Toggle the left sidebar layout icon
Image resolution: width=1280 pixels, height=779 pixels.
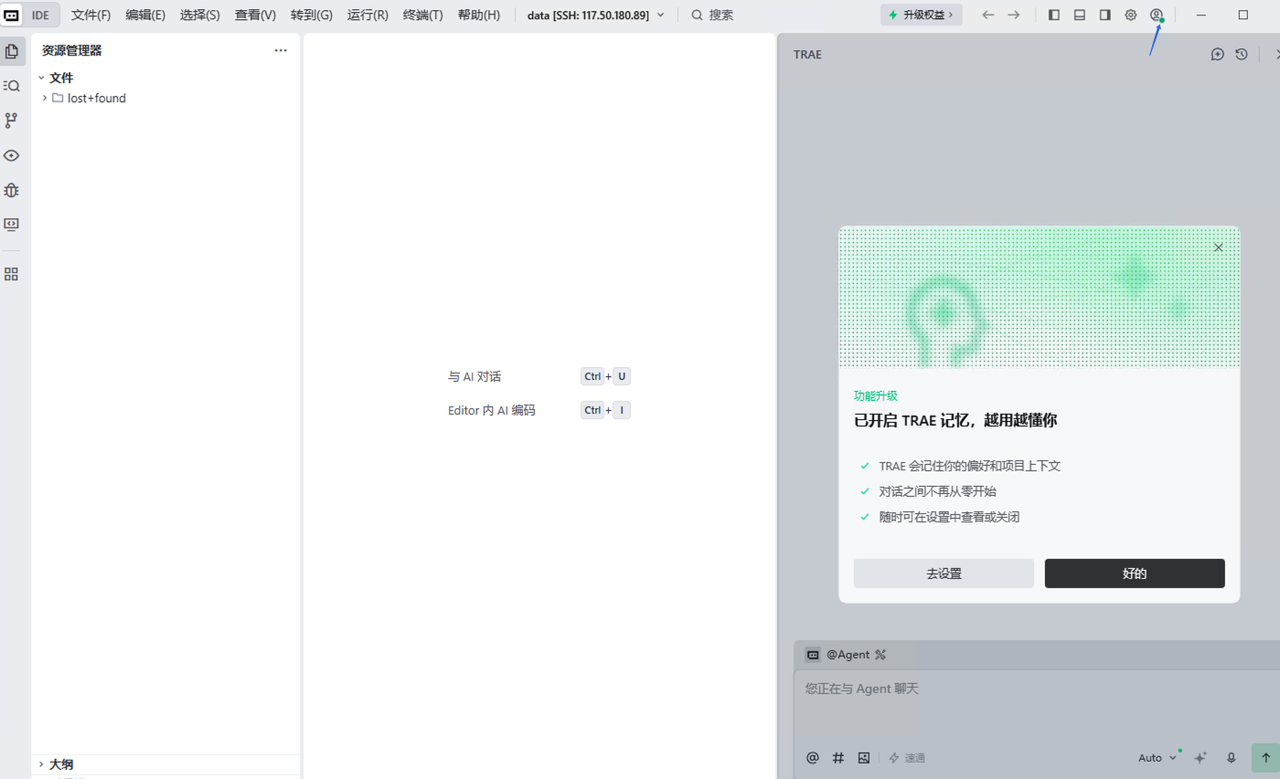(x=1054, y=15)
